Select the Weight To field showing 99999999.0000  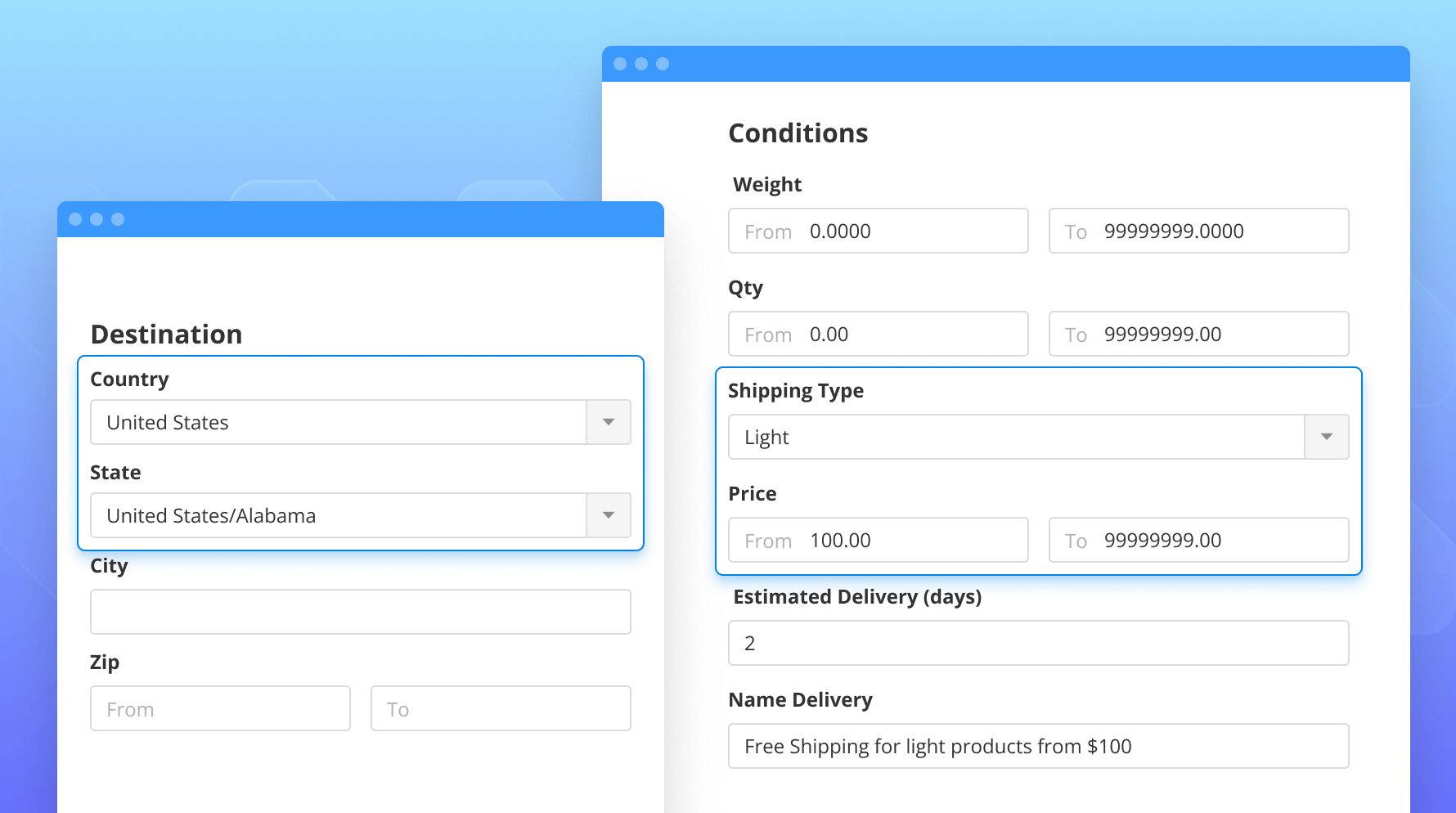point(1198,231)
